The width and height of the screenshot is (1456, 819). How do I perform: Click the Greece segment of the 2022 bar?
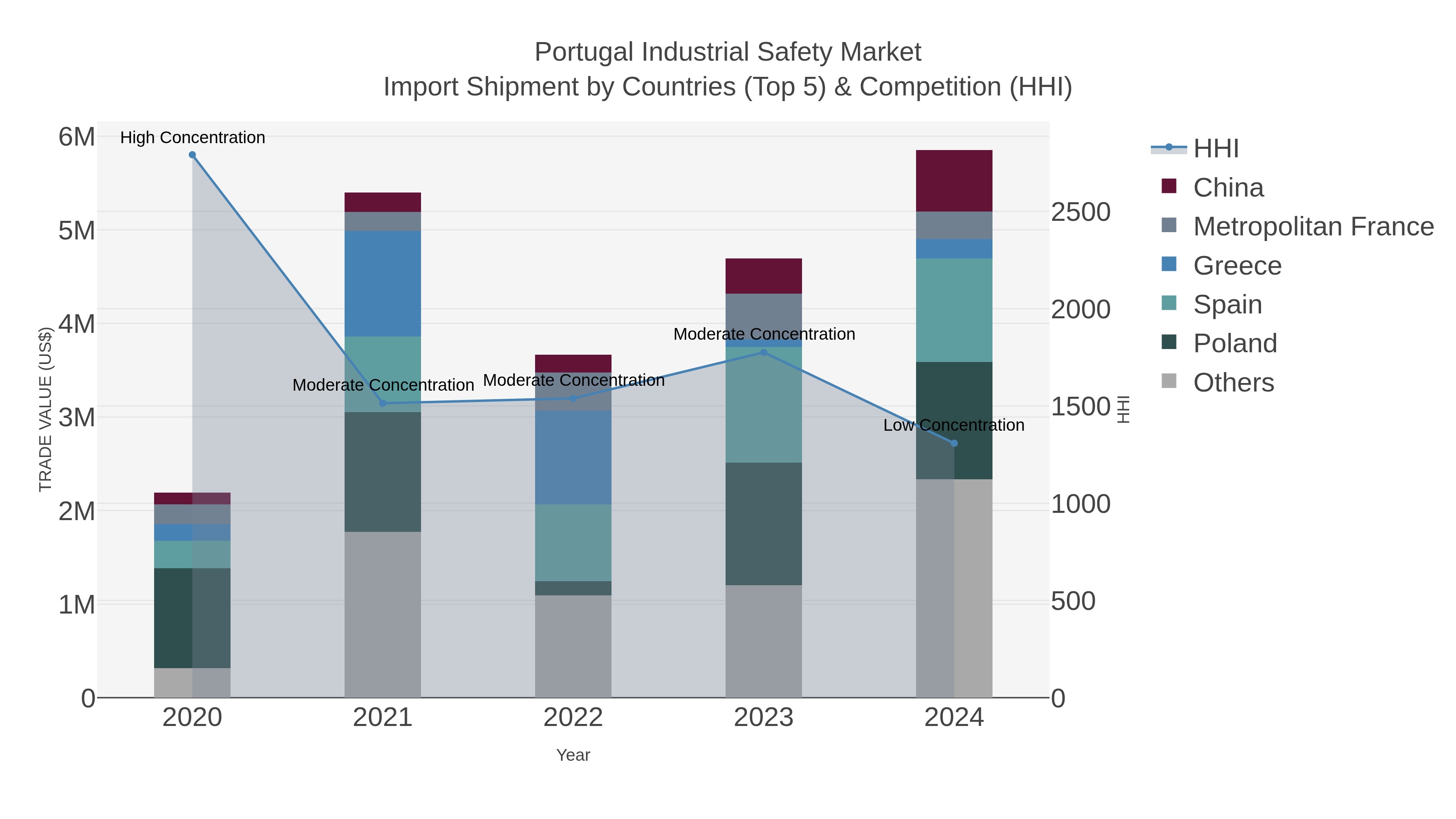[573, 457]
